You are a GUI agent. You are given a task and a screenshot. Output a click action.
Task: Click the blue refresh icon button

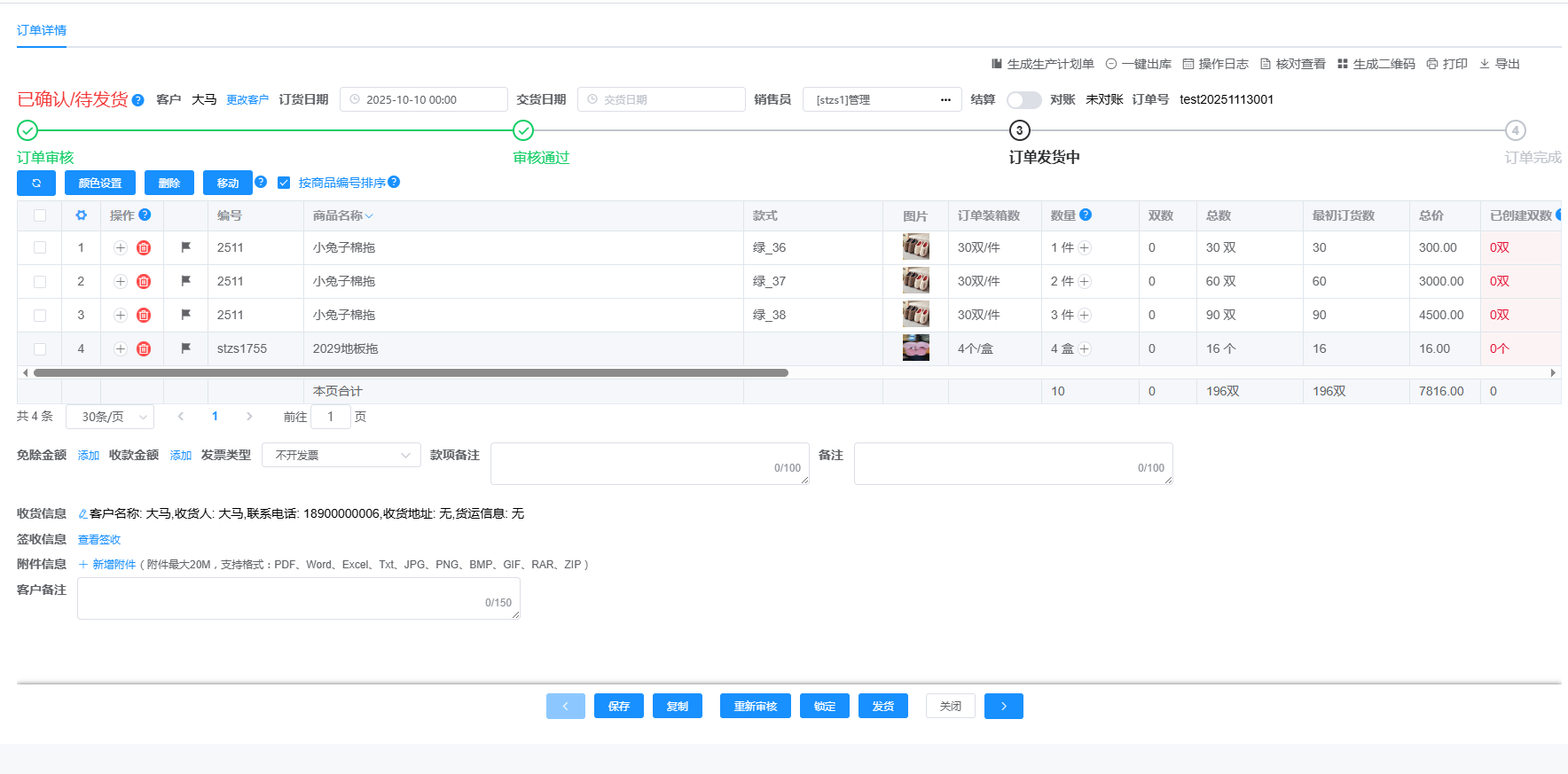tap(36, 184)
